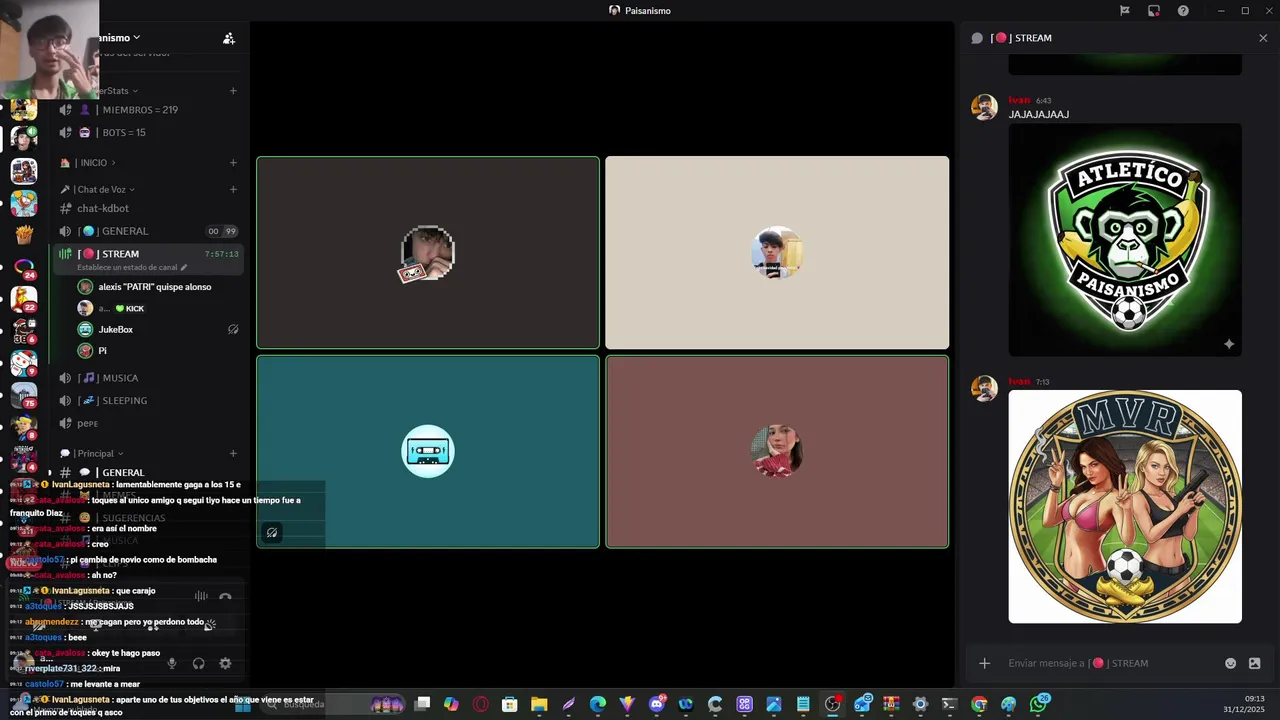The image size is (1280, 720).
Task: Open the SUGERENCIAS channel
Action: coord(148,518)
